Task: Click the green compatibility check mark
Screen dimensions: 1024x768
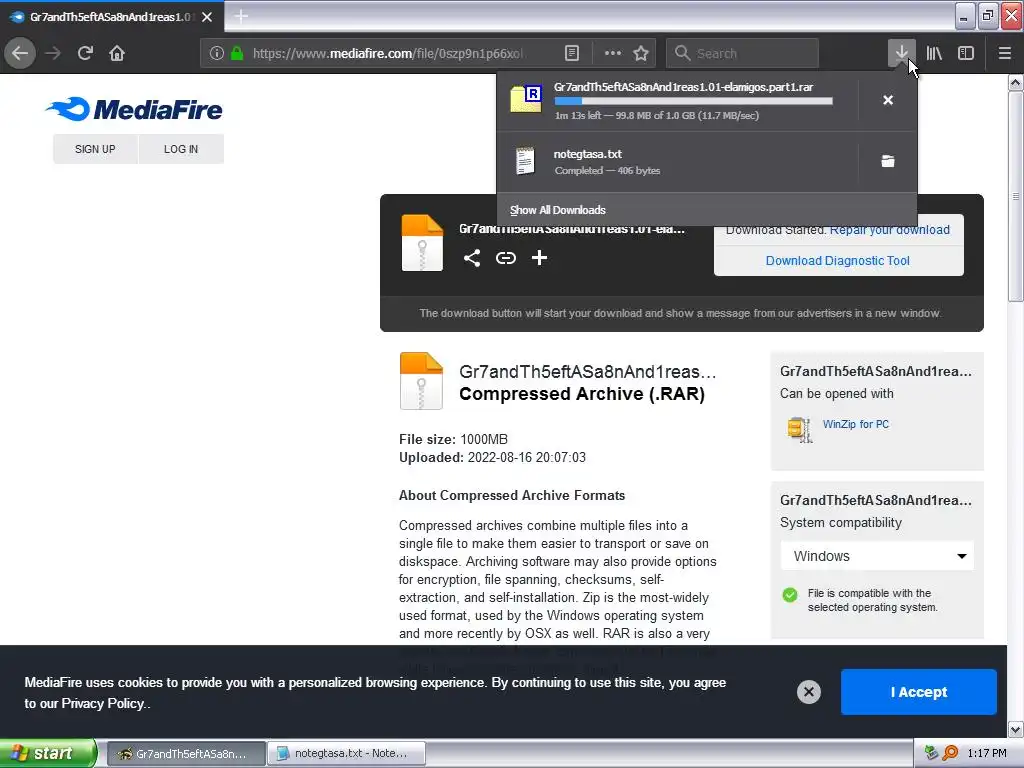Action: tap(790, 594)
